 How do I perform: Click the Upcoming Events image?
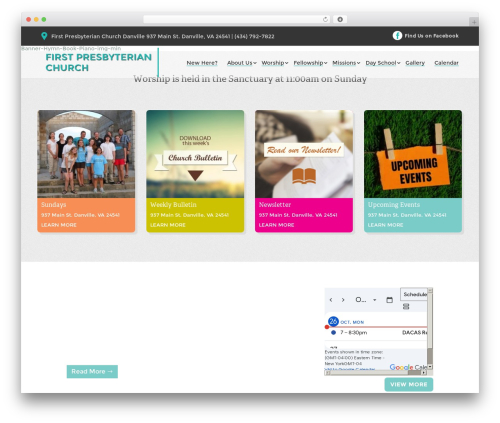tap(413, 154)
